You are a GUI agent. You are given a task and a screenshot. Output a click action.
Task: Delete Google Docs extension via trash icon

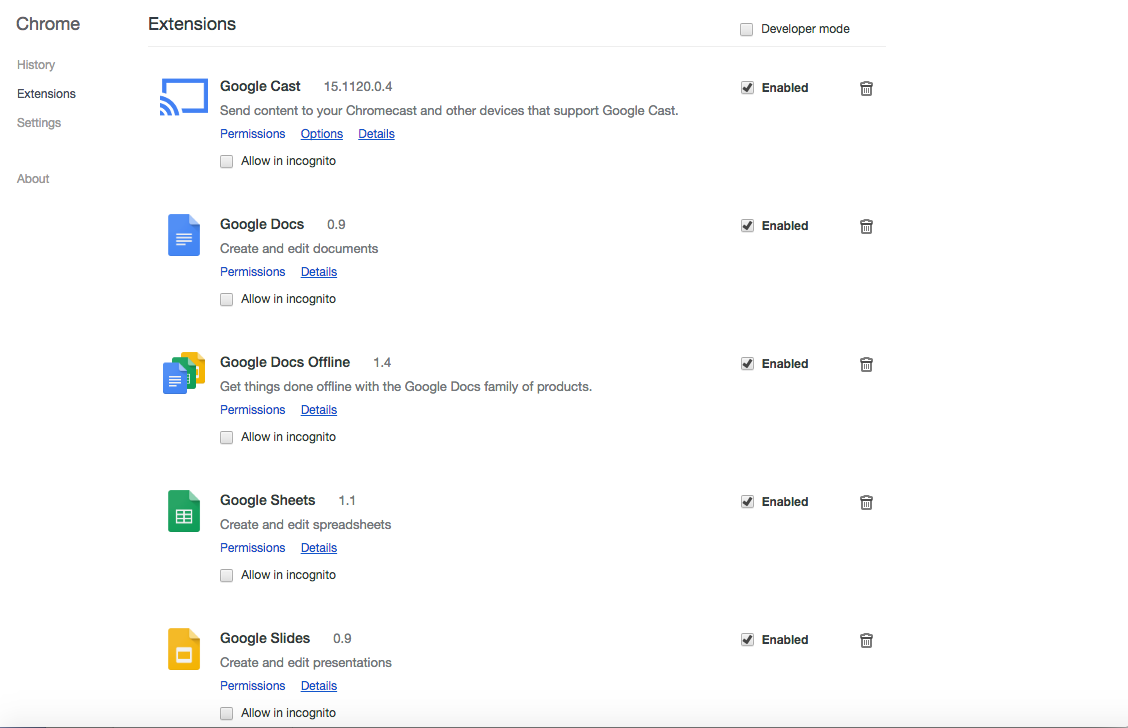[866, 226]
